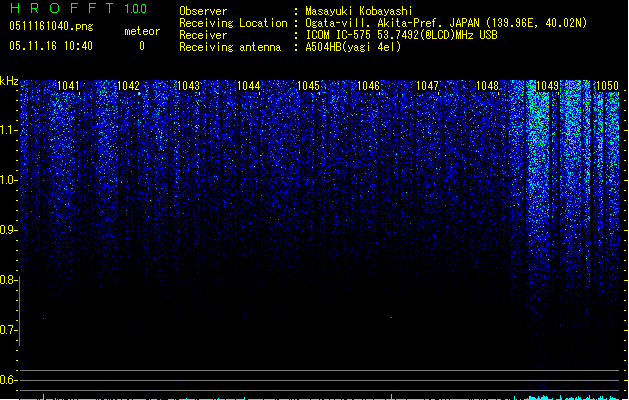Click the 1.1 kHz axis label
Image resolution: width=629 pixels, height=400 pixels.
coord(8,130)
